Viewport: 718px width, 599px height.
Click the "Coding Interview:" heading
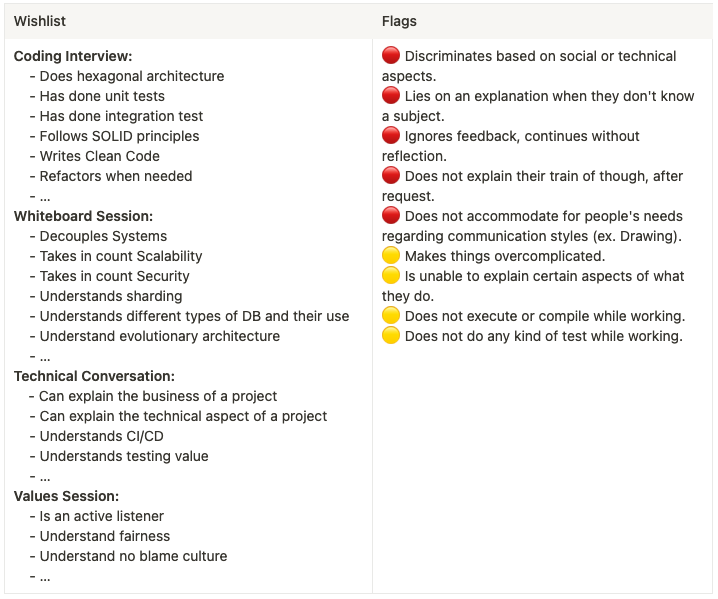pos(73,56)
